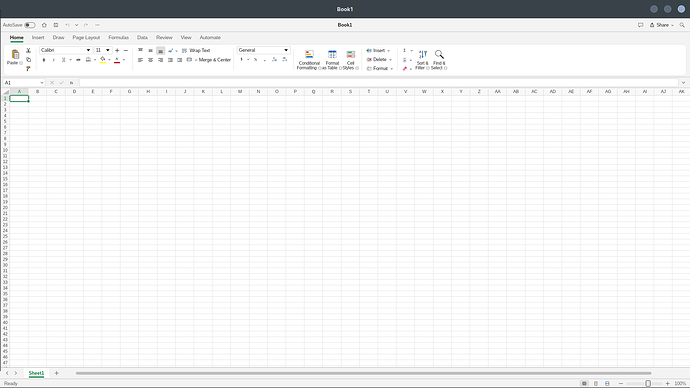
Task: Switch to the Draw tab
Action: coord(59,38)
